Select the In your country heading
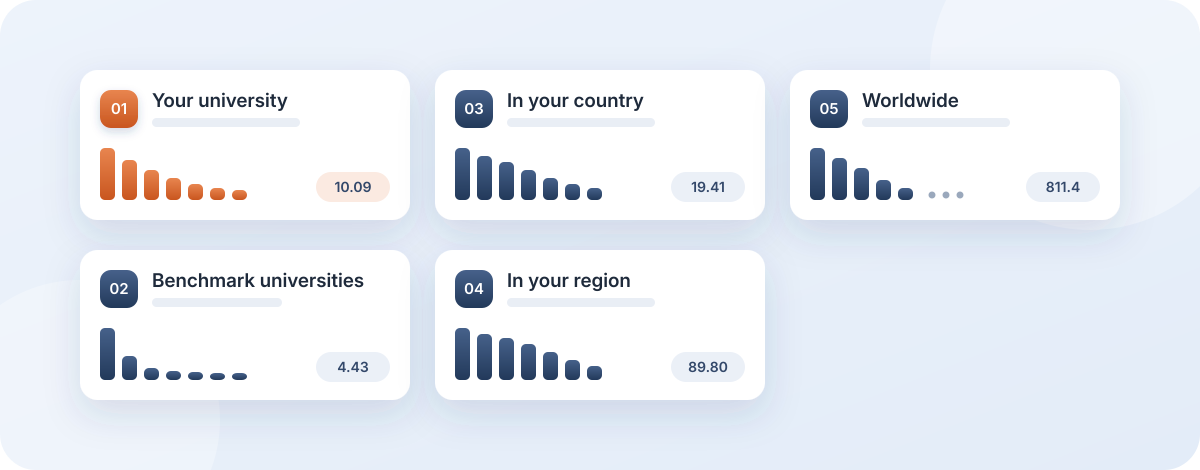The width and height of the screenshot is (1200, 470). coord(575,100)
